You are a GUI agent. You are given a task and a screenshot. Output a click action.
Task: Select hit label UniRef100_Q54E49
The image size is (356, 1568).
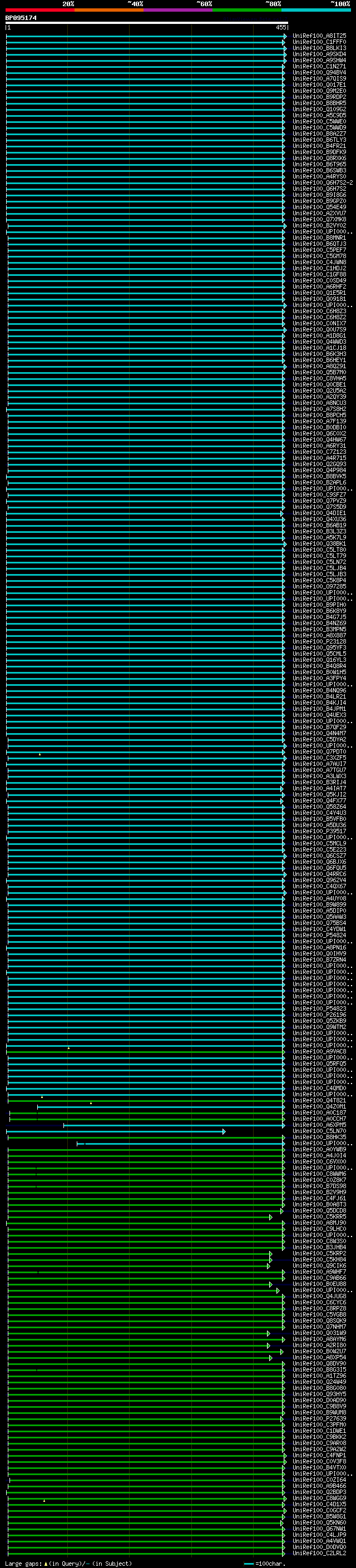319,207
